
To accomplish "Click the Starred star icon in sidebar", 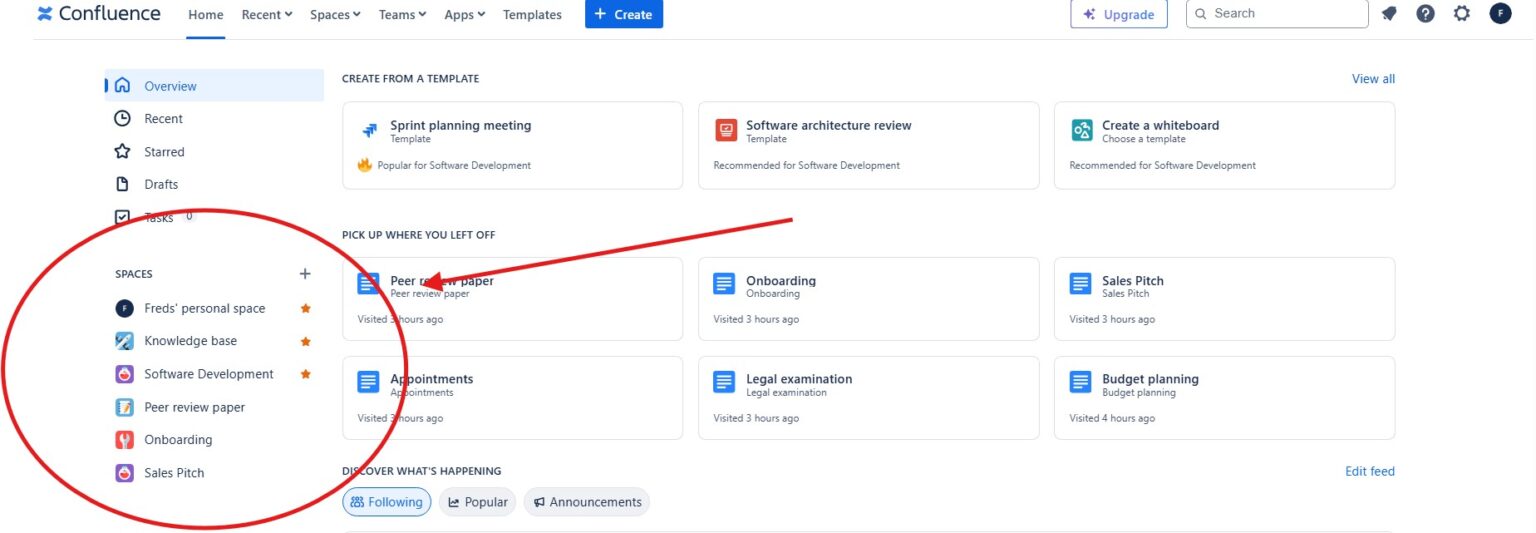I will pyautogui.click(x=122, y=151).
